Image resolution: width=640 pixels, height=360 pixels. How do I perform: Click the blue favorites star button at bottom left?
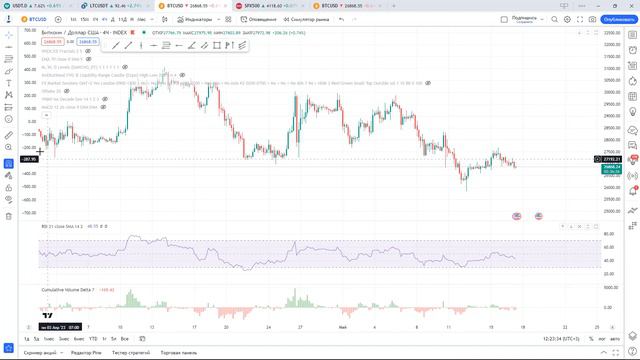pos(9,348)
